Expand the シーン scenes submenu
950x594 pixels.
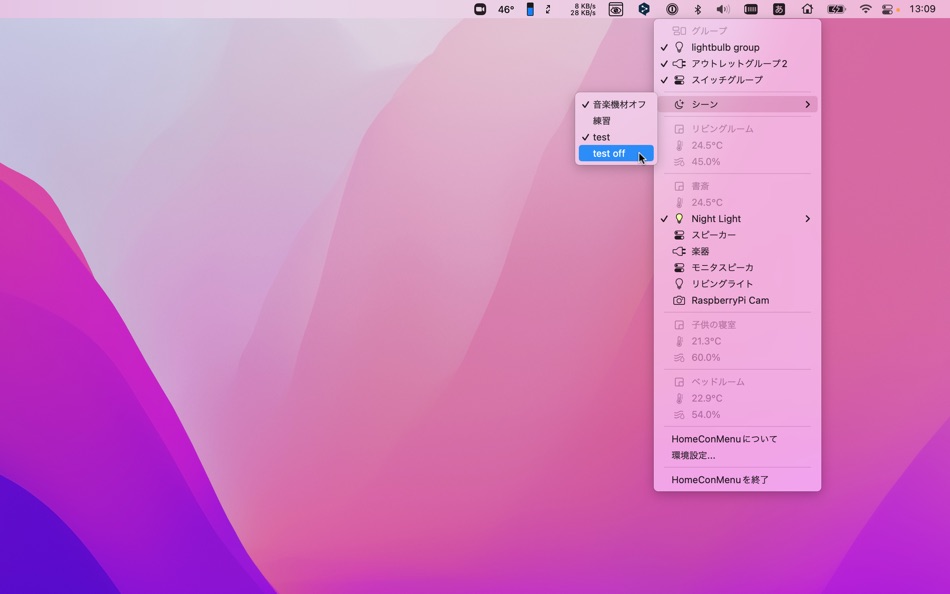[x=737, y=104]
